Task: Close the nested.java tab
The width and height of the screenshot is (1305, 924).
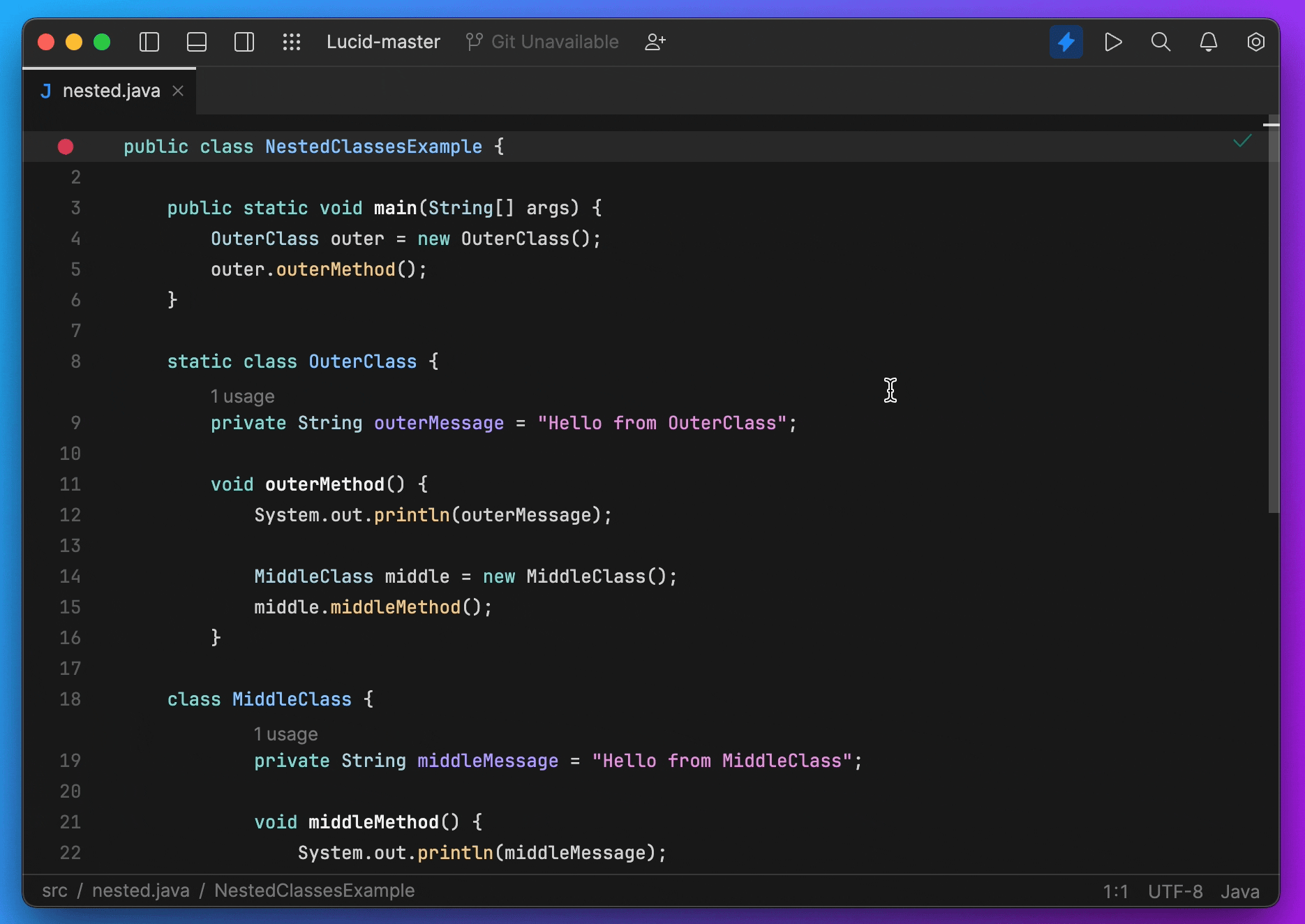Action: pos(178,91)
